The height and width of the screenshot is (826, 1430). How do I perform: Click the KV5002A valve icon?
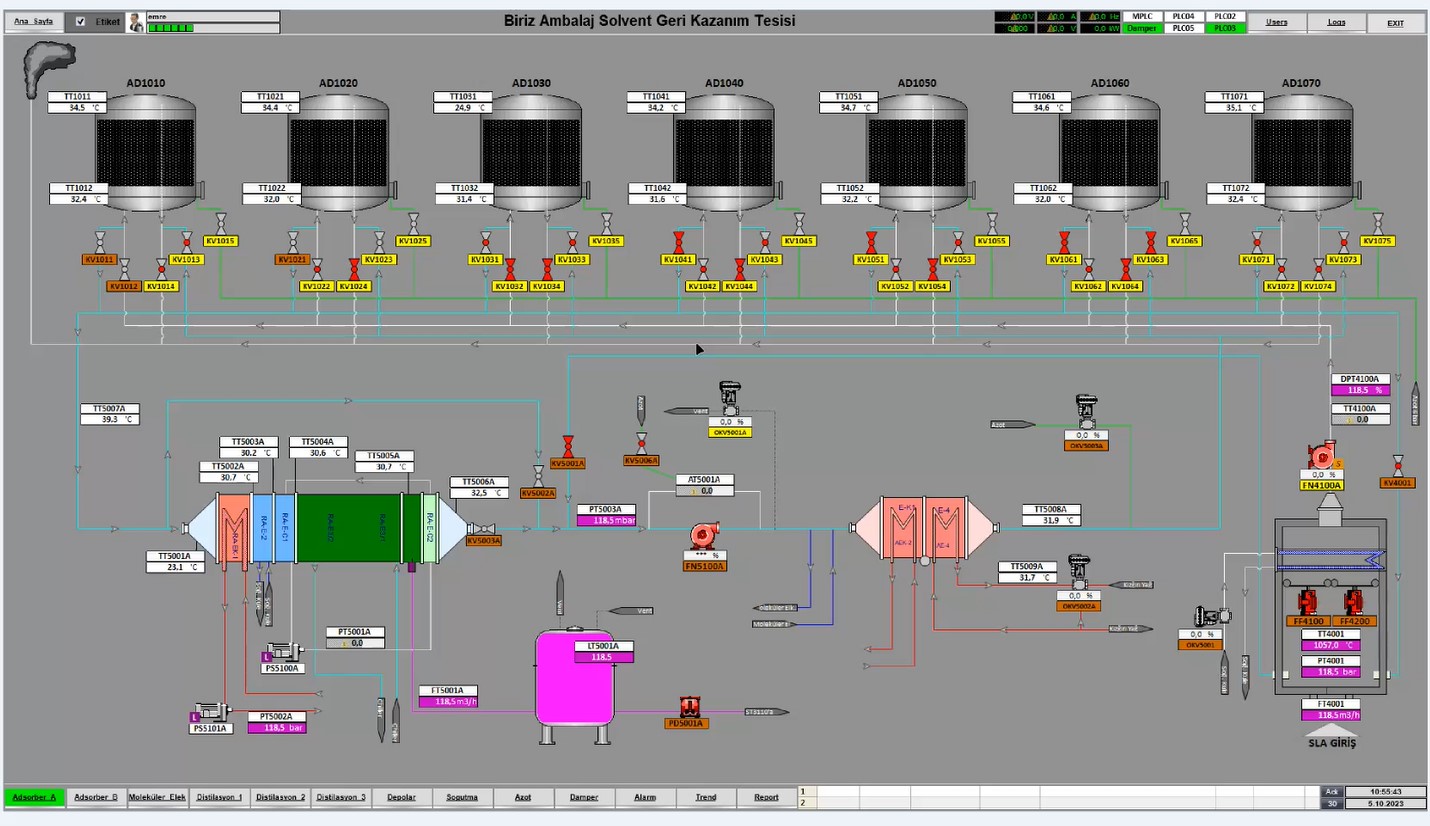click(x=539, y=475)
